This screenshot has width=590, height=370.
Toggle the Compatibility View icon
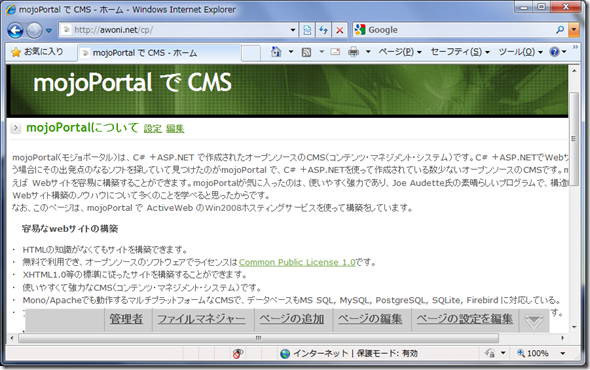pos(307,30)
